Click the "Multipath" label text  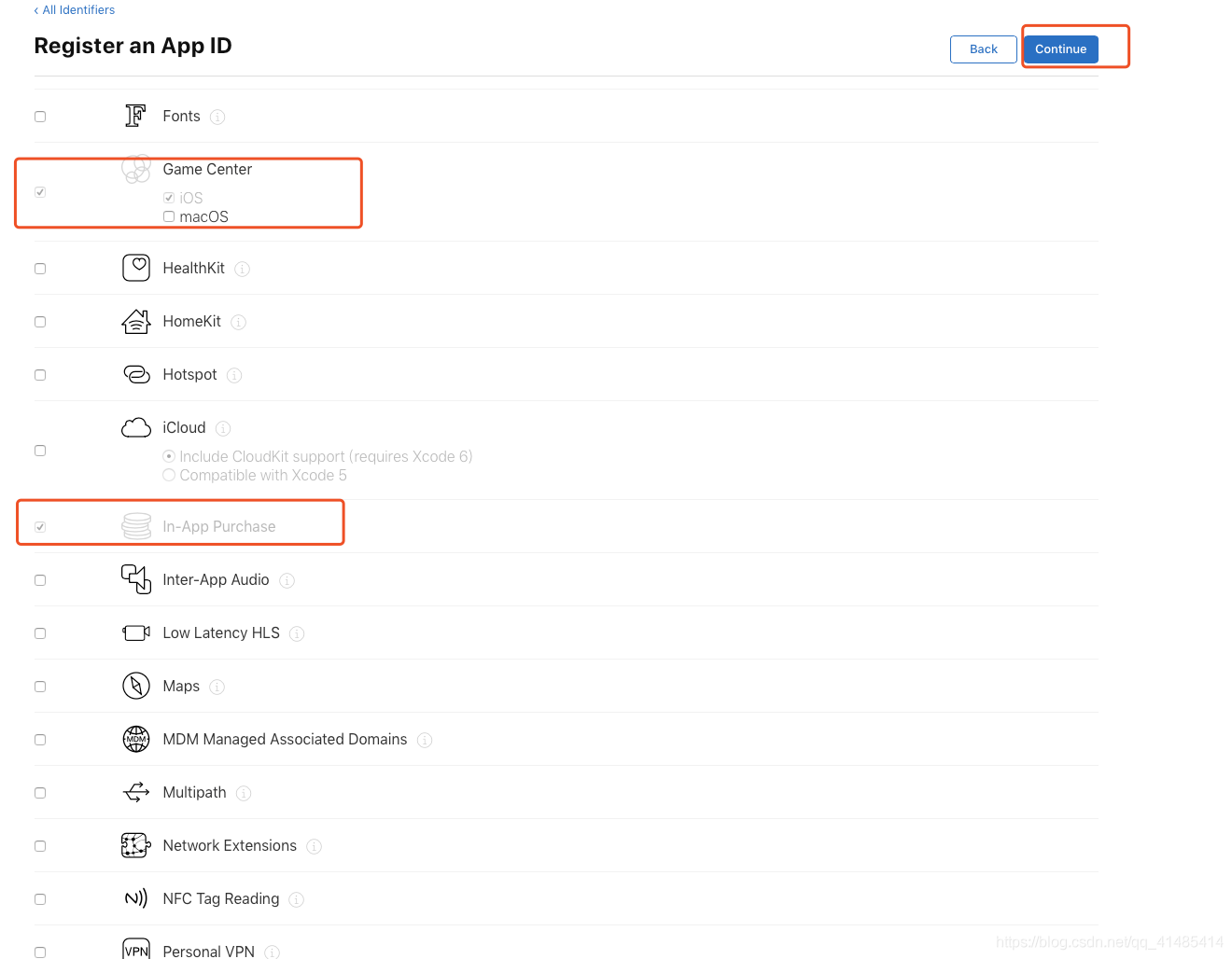click(x=195, y=792)
